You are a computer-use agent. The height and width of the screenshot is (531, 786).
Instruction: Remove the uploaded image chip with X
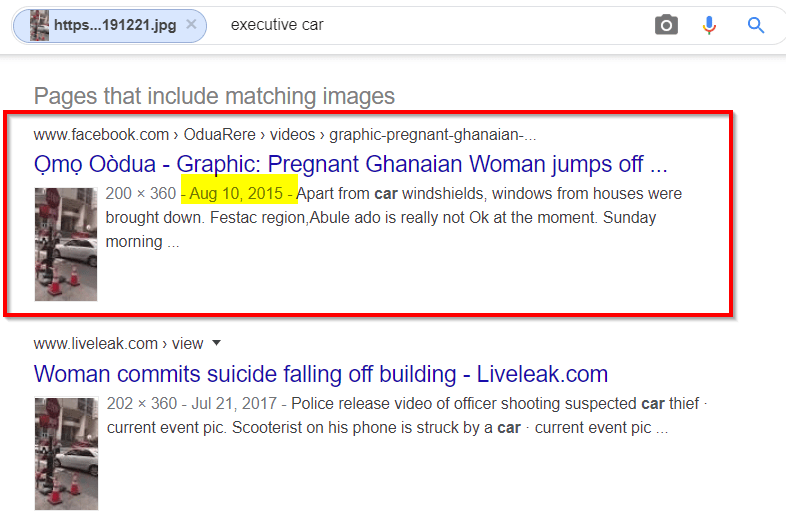coord(191,24)
